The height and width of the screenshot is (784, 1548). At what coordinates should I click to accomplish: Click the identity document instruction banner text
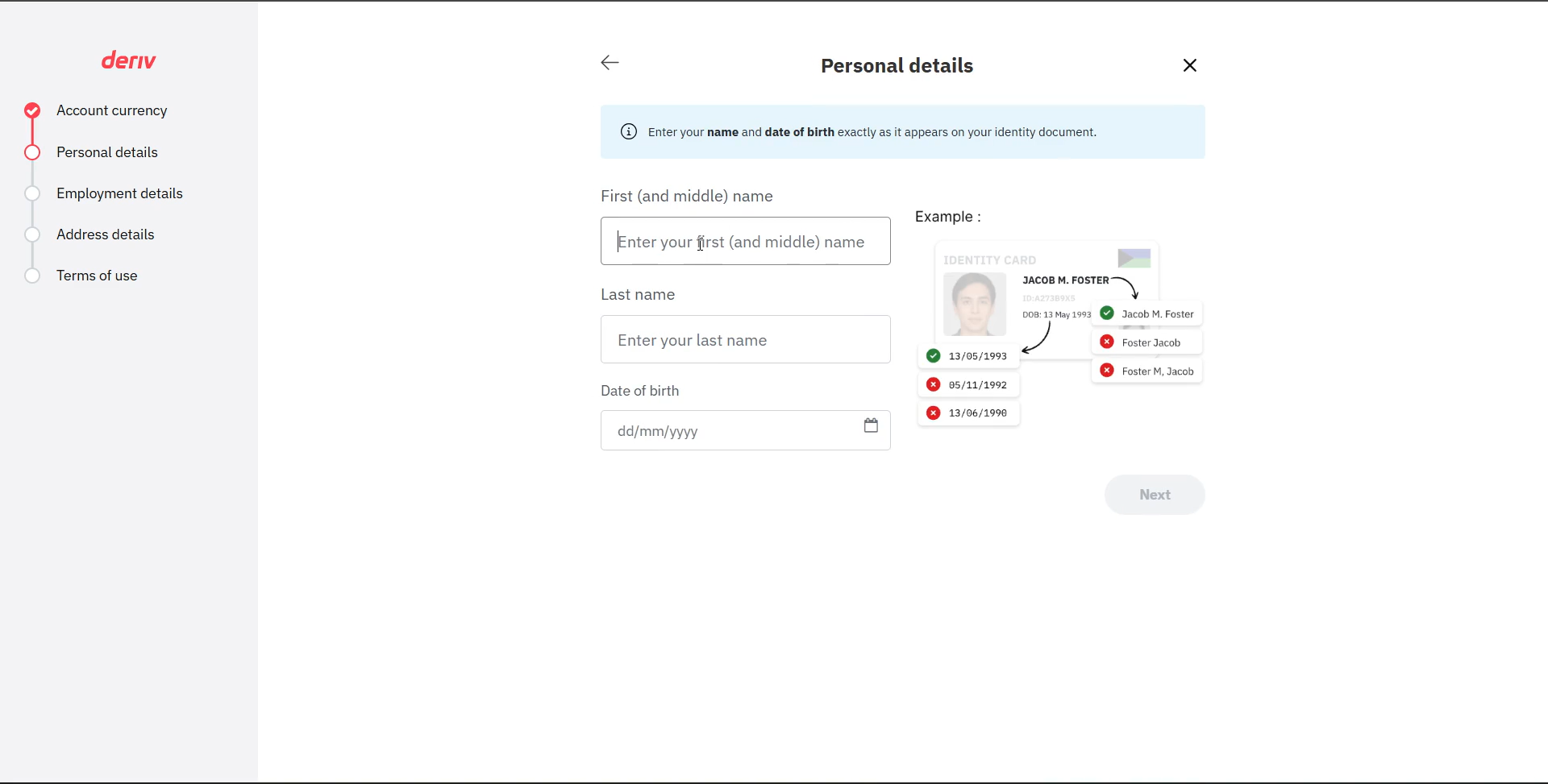coord(872,132)
